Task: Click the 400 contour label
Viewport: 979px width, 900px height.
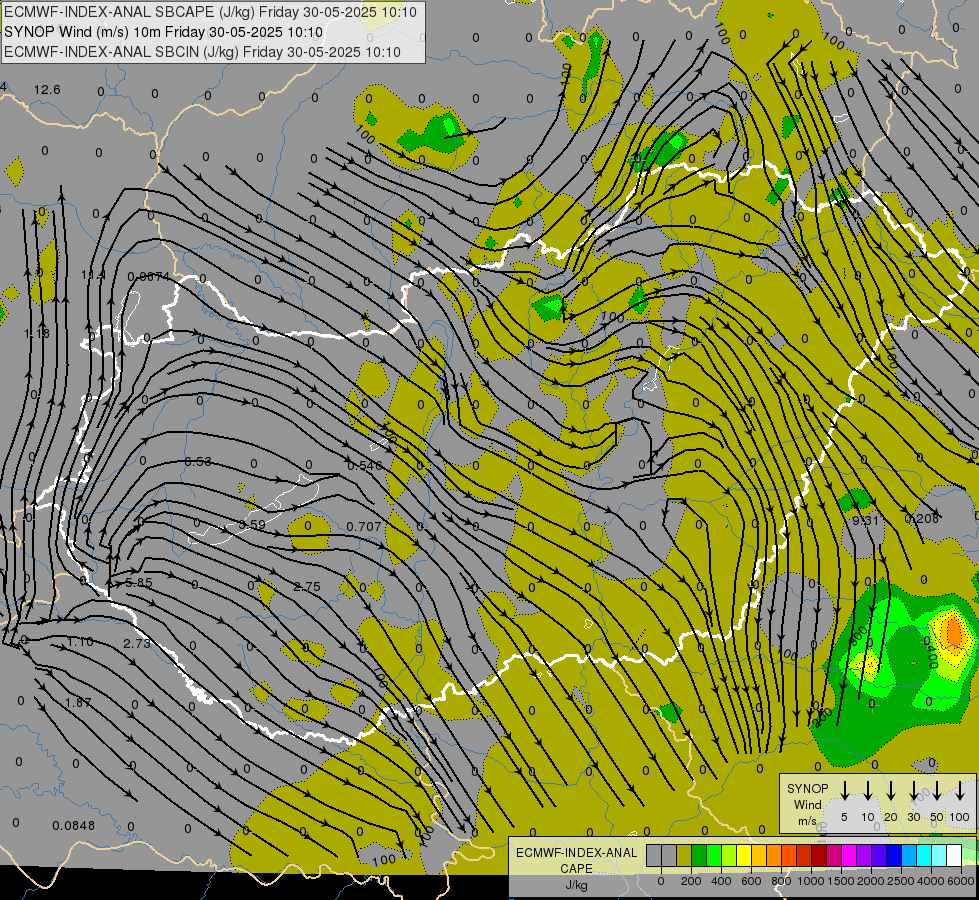Action: tap(931, 656)
